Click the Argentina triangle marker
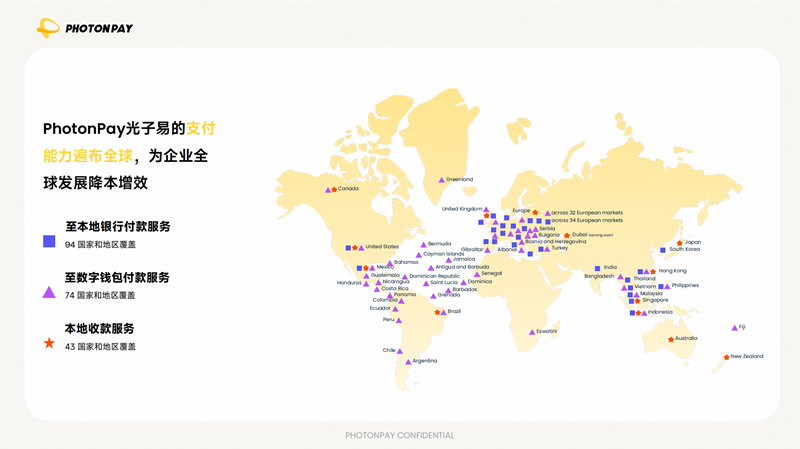Screen dimensions: 800x449 (408, 361)
